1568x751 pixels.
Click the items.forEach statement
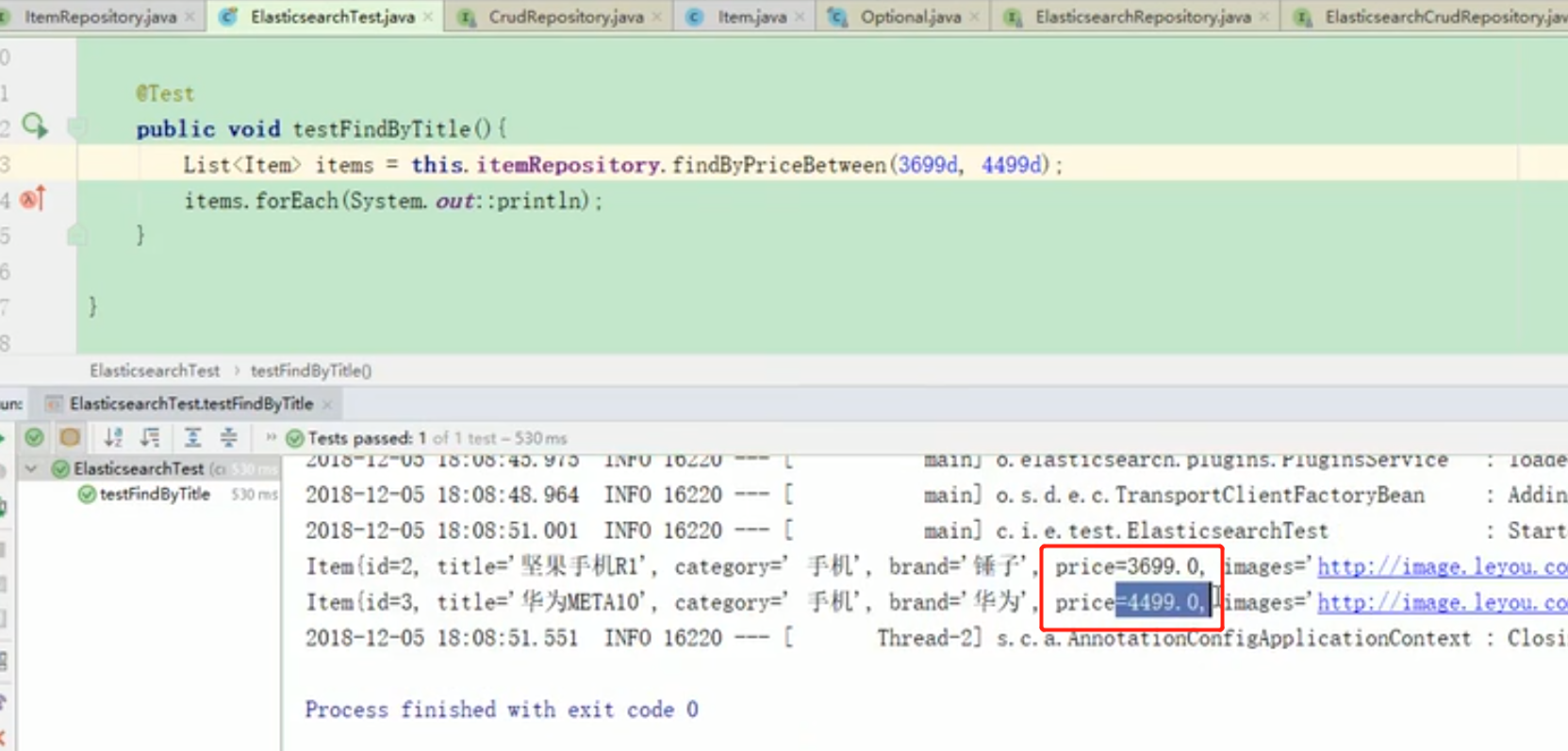click(392, 201)
